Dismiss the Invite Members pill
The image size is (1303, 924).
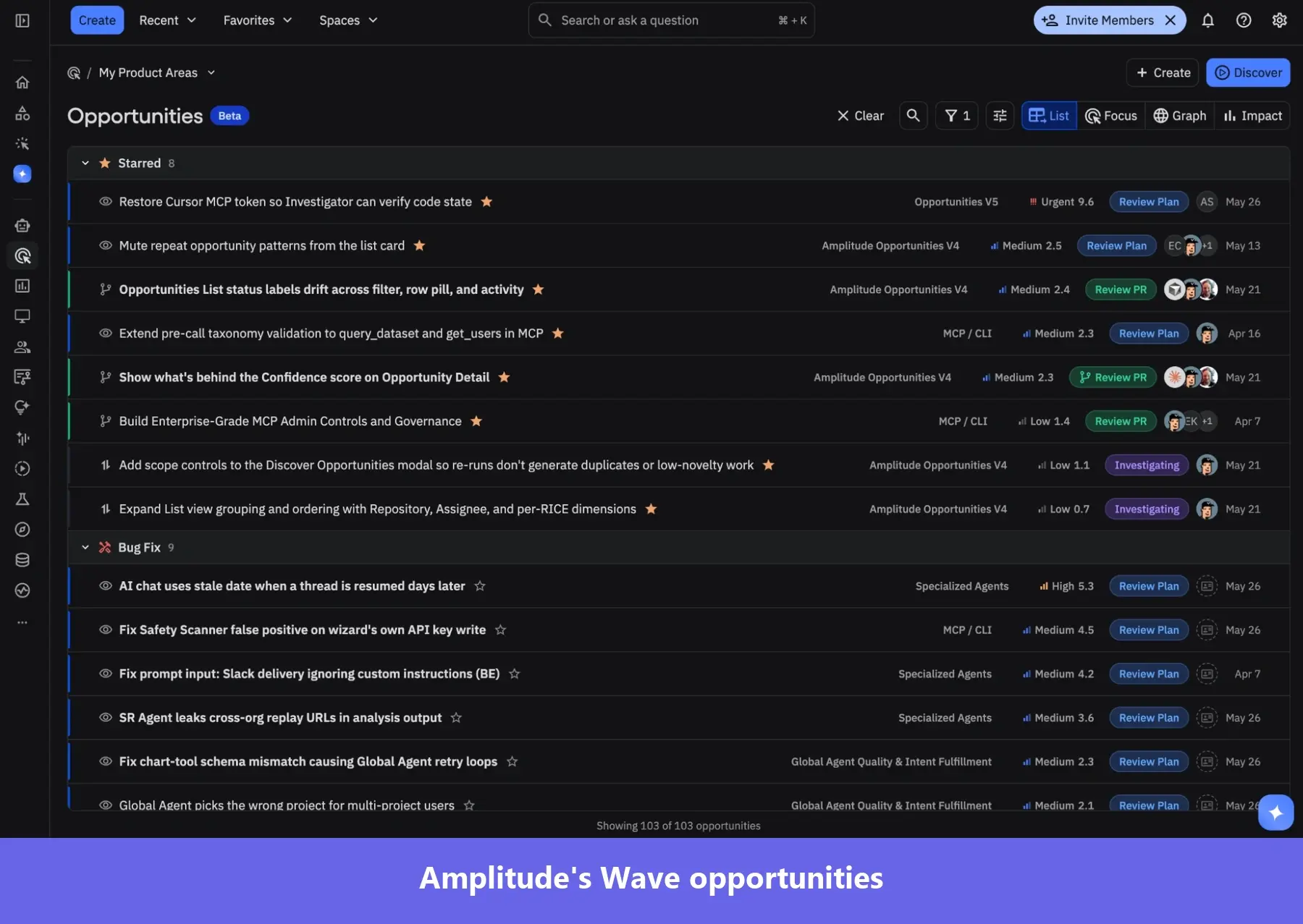(x=1171, y=20)
